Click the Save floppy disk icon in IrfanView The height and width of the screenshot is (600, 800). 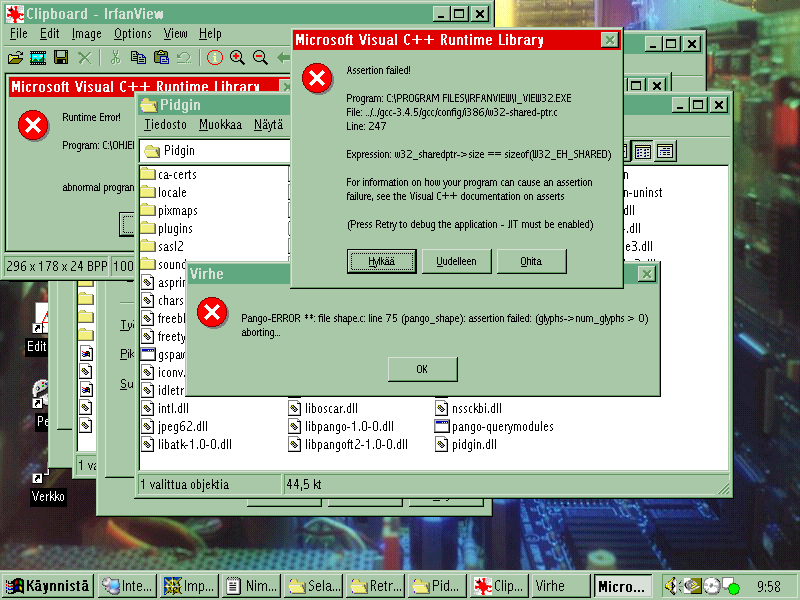[x=61, y=58]
